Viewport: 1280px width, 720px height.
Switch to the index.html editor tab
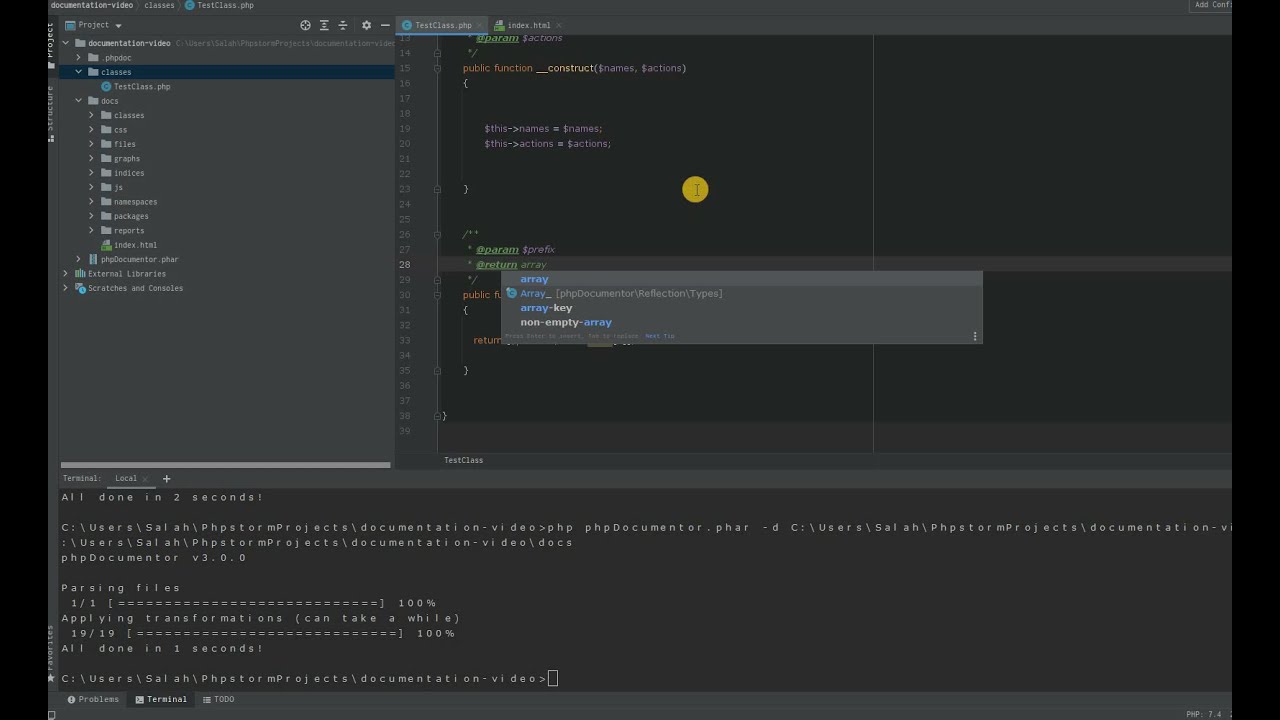pyautogui.click(x=529, y=25)
